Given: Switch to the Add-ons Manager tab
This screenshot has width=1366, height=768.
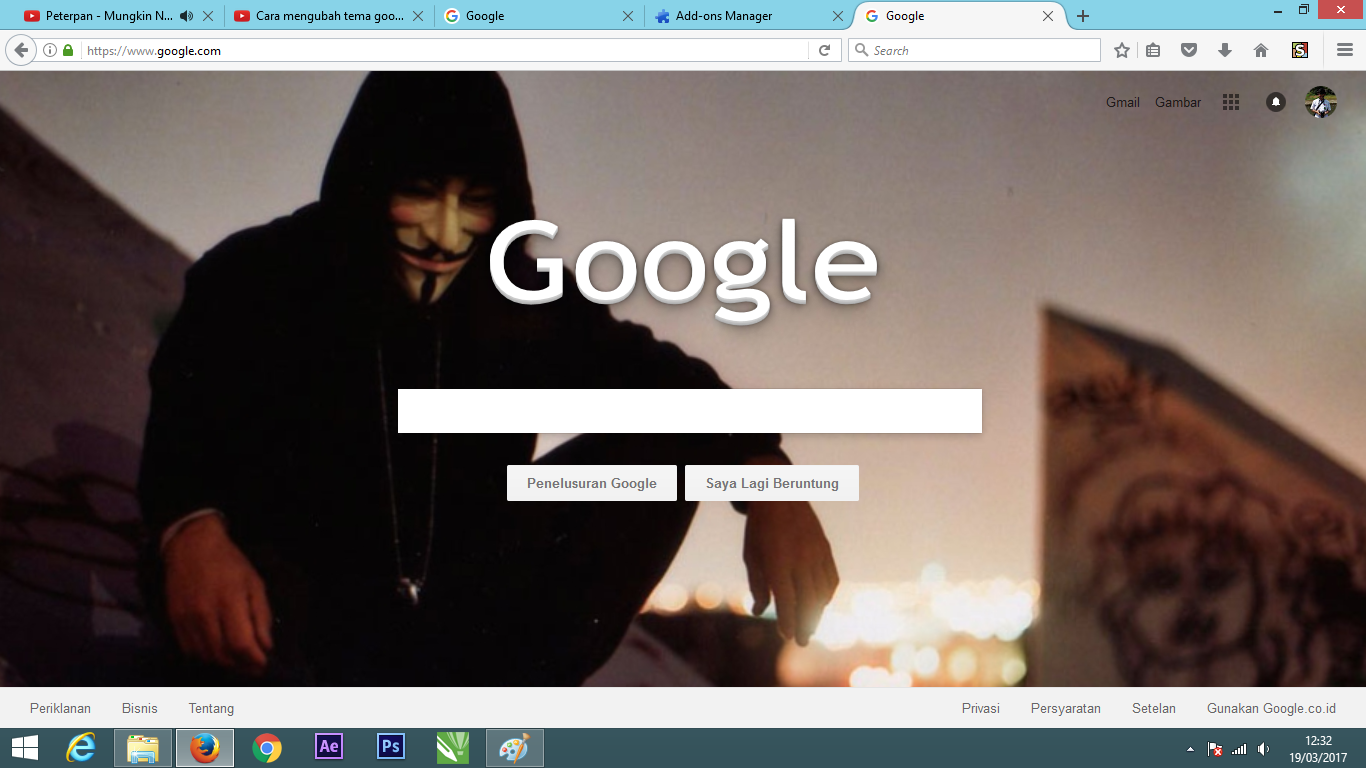Looking at the screenshot, I should 749,16.
